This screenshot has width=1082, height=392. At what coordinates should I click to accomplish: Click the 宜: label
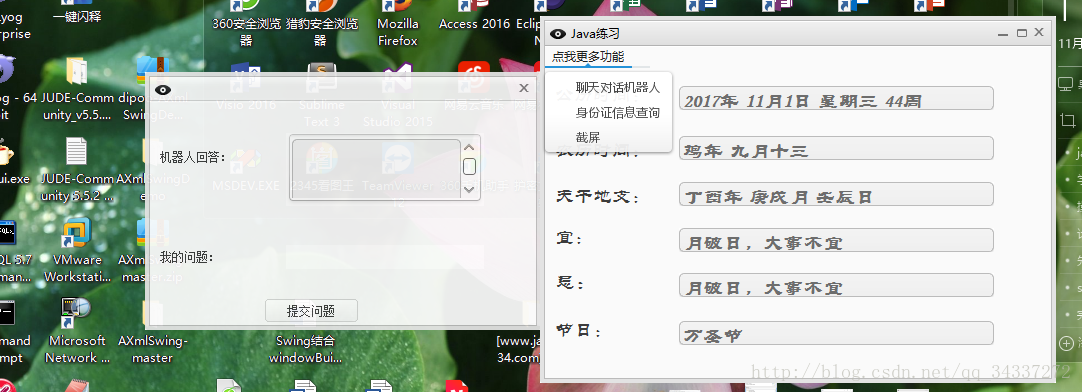click(569, 239)
